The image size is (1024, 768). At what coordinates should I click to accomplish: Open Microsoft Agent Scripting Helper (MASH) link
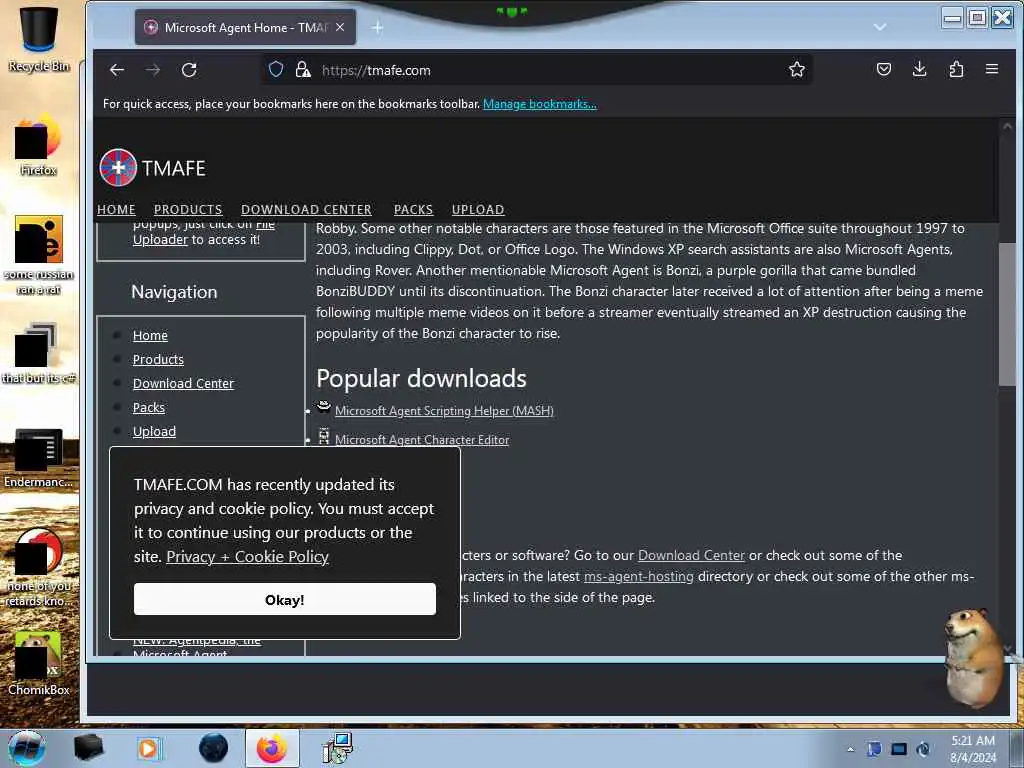click(x=444, y=411)
